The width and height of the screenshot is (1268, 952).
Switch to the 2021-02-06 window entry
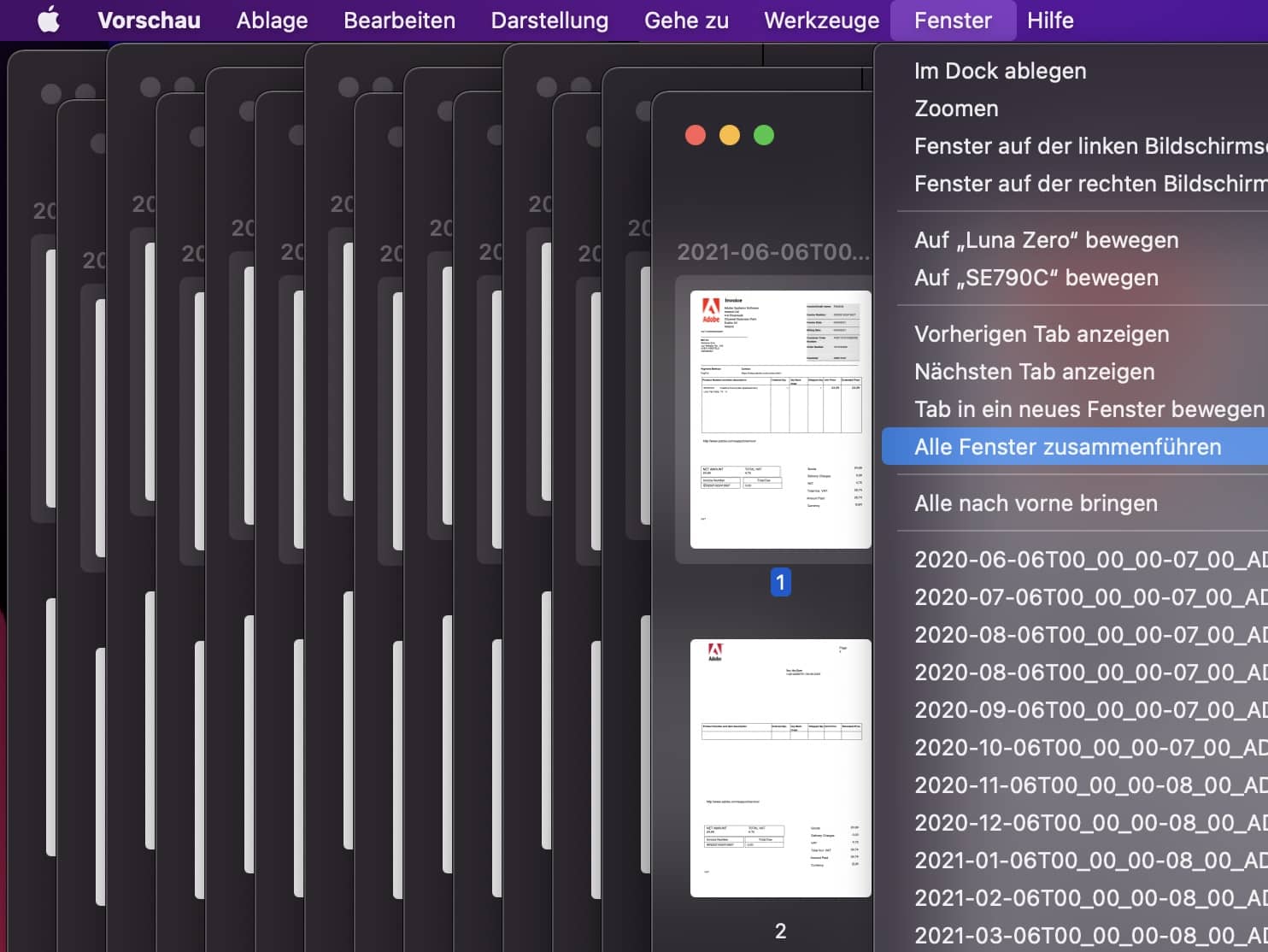tap(1075, 898)
